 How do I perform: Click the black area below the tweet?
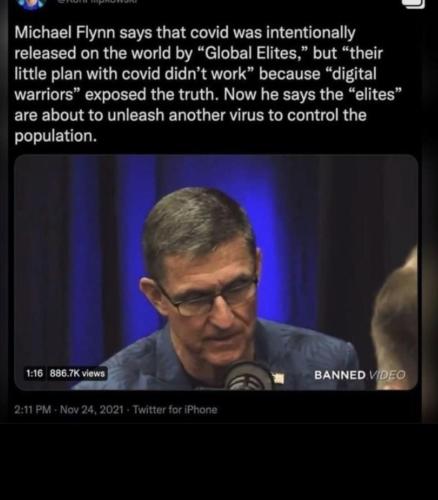[219, 462]
